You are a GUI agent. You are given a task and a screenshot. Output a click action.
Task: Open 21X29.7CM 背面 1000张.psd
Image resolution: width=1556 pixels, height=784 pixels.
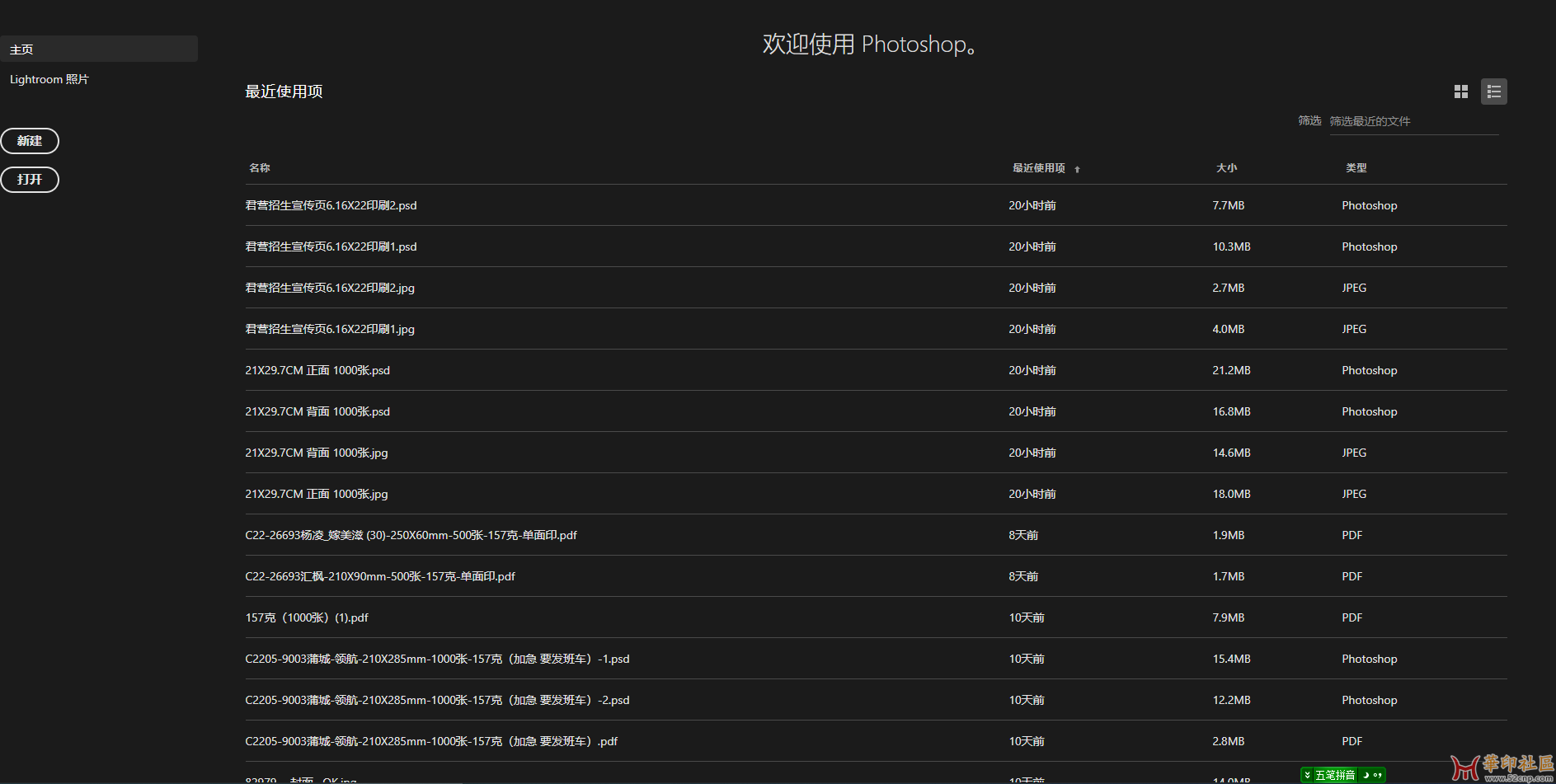click(317, 411)
